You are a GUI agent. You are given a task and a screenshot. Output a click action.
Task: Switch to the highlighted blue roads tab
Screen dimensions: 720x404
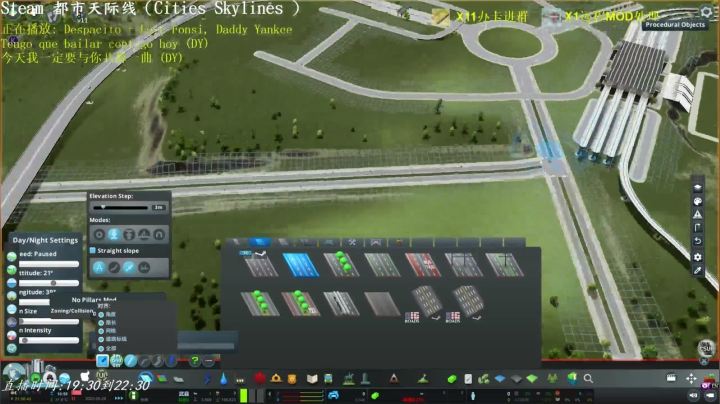pos(259,242)
